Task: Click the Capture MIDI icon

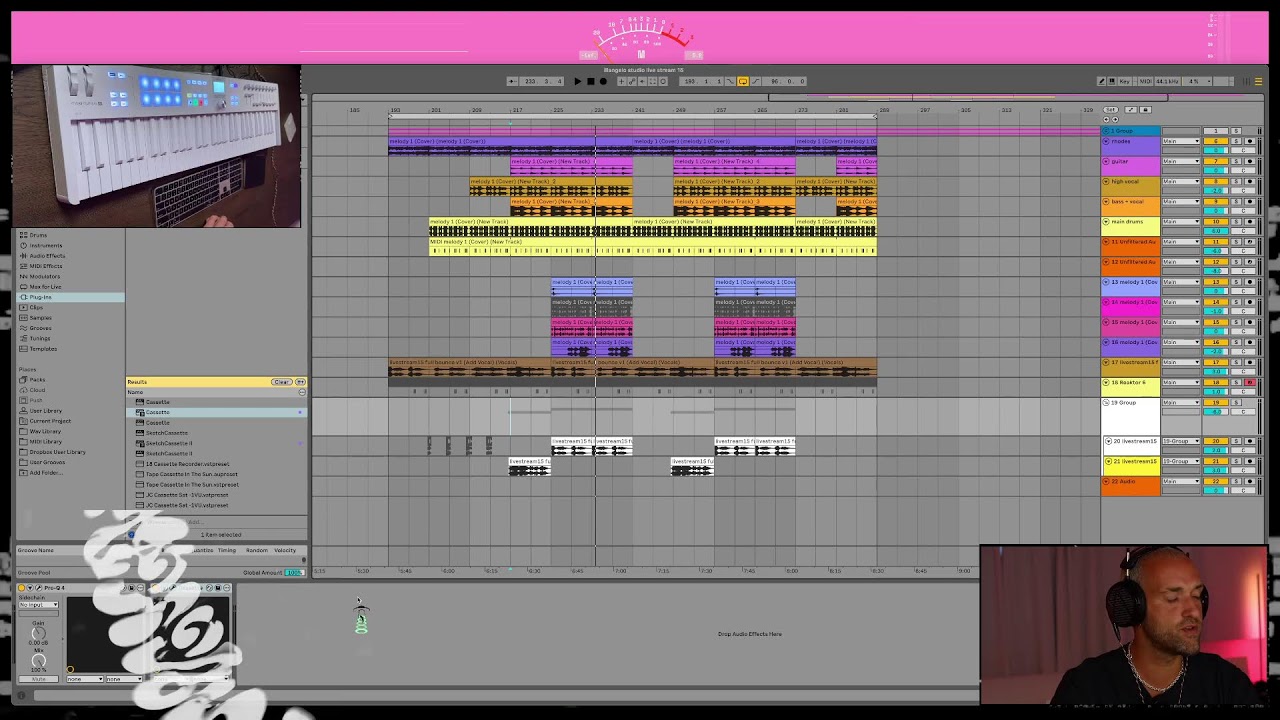Action: click(652, 81)
